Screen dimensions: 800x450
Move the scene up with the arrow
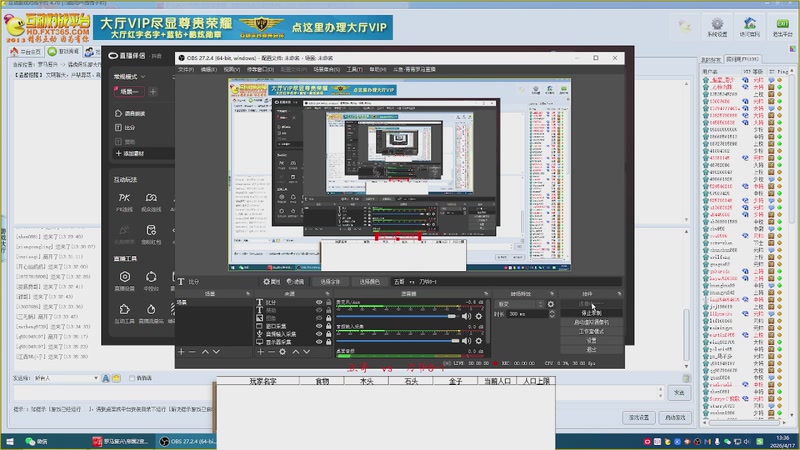pyautogui.click(x=205, y=352)
